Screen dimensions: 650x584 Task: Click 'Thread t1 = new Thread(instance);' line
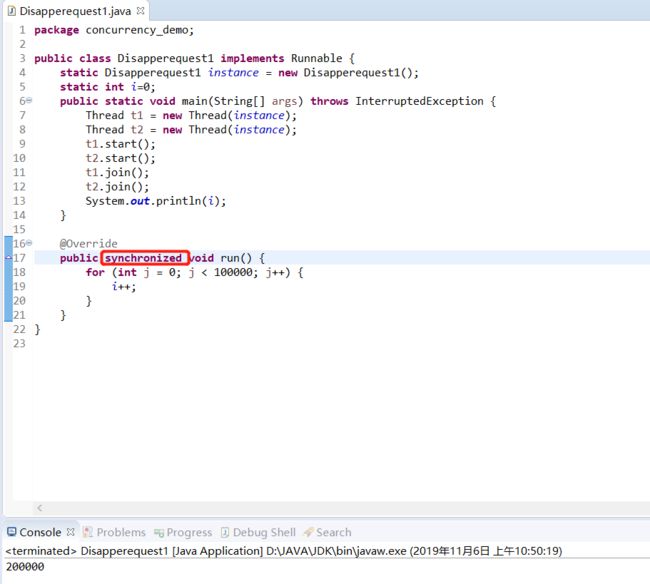click(x=191, y=116)
